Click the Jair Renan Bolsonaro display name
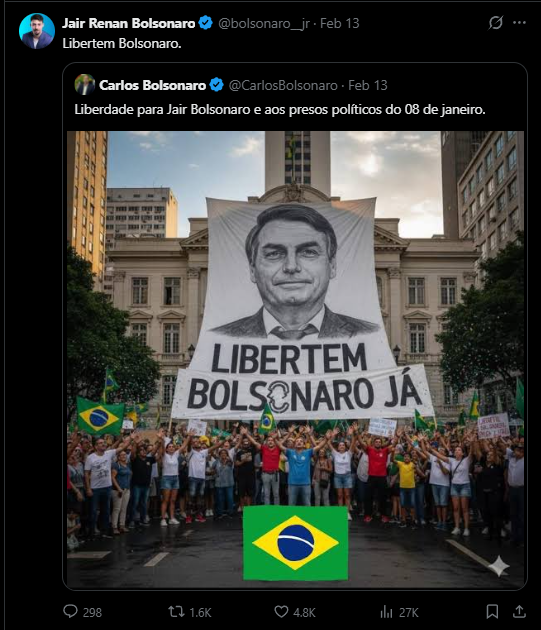Viewport: 541px width, 630px height. tap(129, 23)
